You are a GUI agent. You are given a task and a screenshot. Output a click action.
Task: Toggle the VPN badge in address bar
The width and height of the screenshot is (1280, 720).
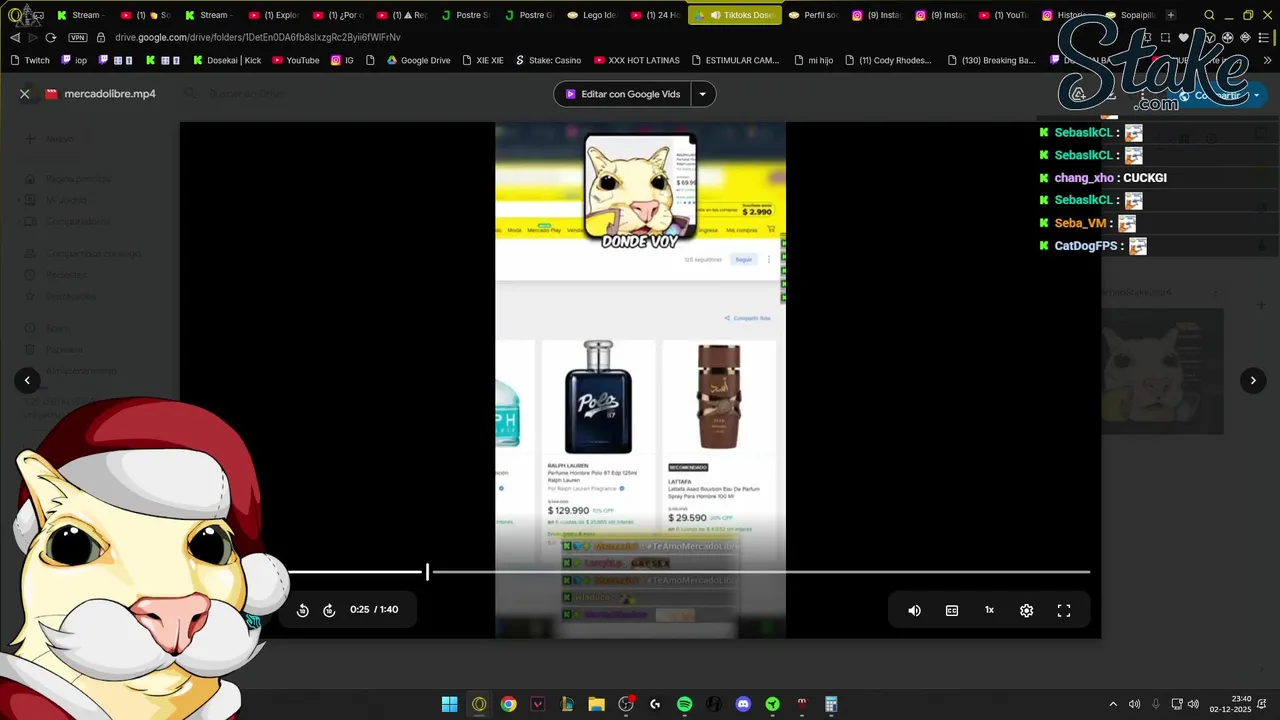78,37
